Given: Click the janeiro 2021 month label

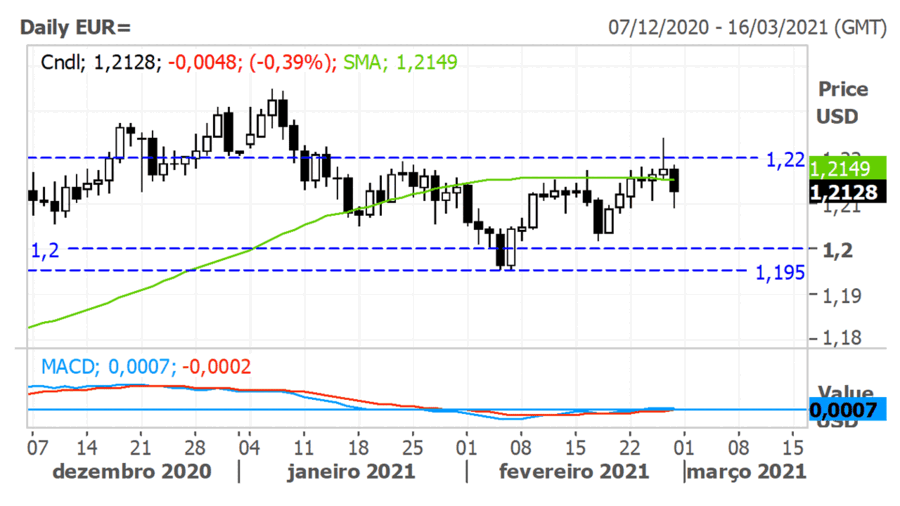Looking at the screenshot, I should coord(350,470).
